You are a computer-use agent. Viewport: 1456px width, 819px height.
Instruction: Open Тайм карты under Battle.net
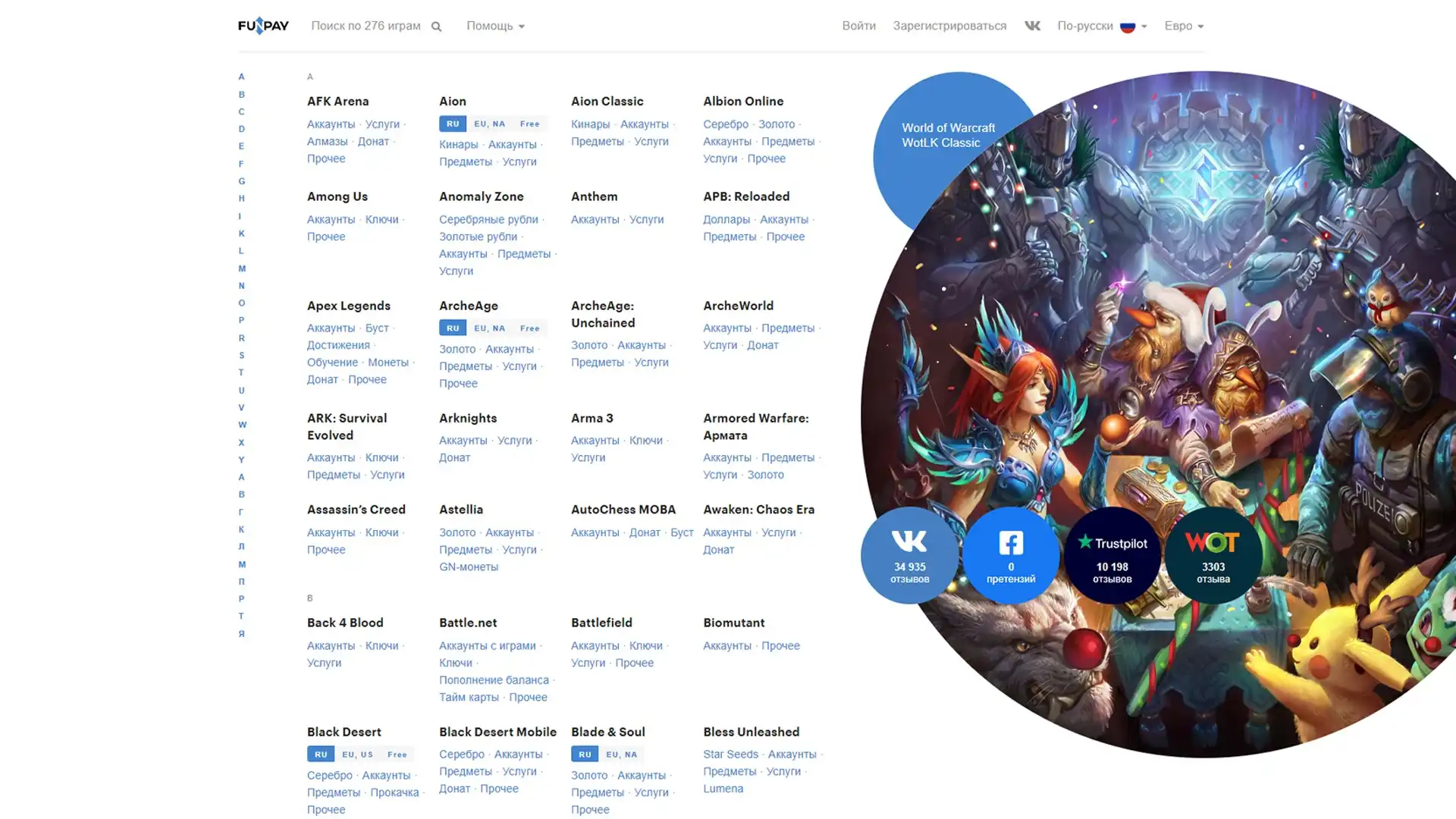tap(469, 698)
